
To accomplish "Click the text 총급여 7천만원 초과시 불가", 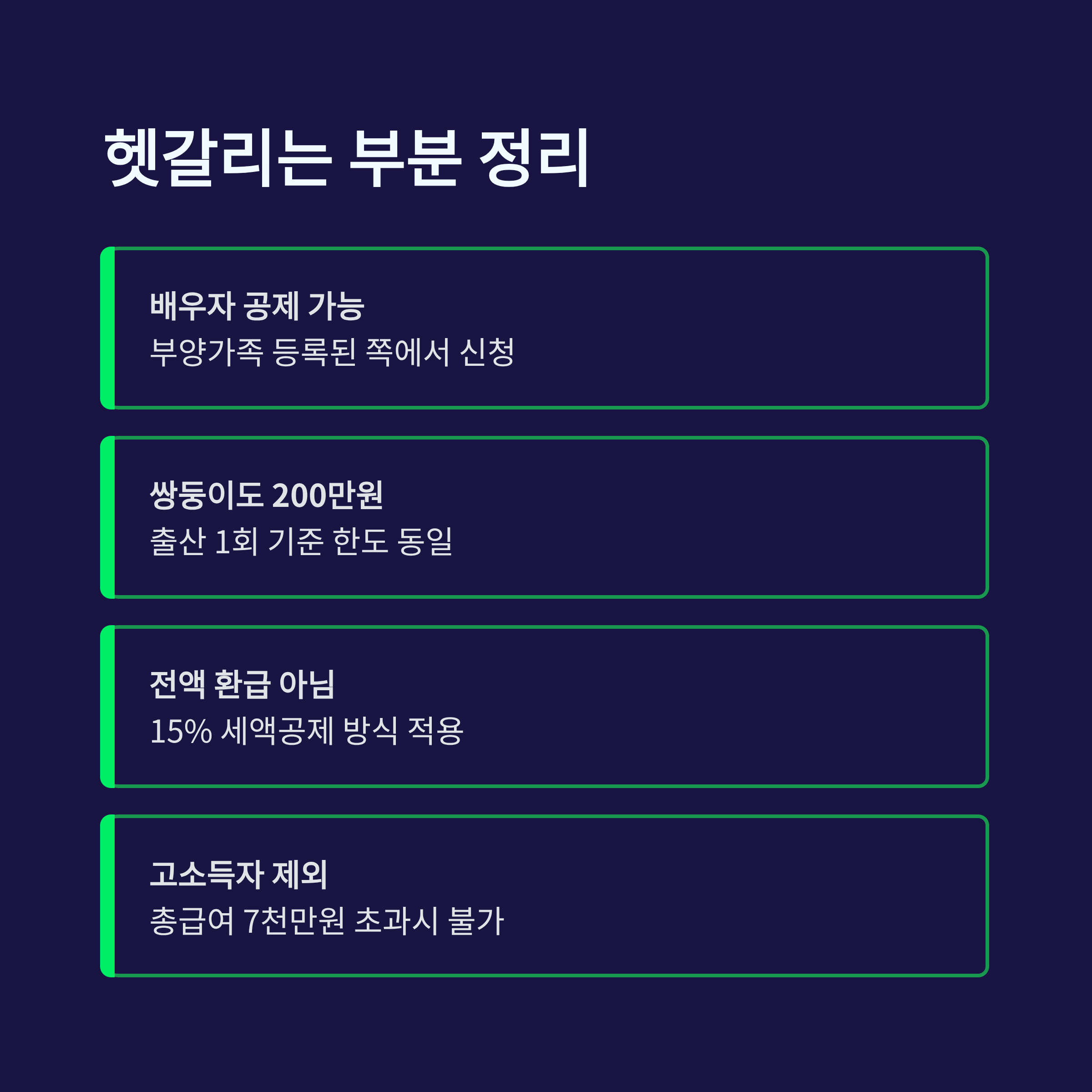I will (327, 920).
